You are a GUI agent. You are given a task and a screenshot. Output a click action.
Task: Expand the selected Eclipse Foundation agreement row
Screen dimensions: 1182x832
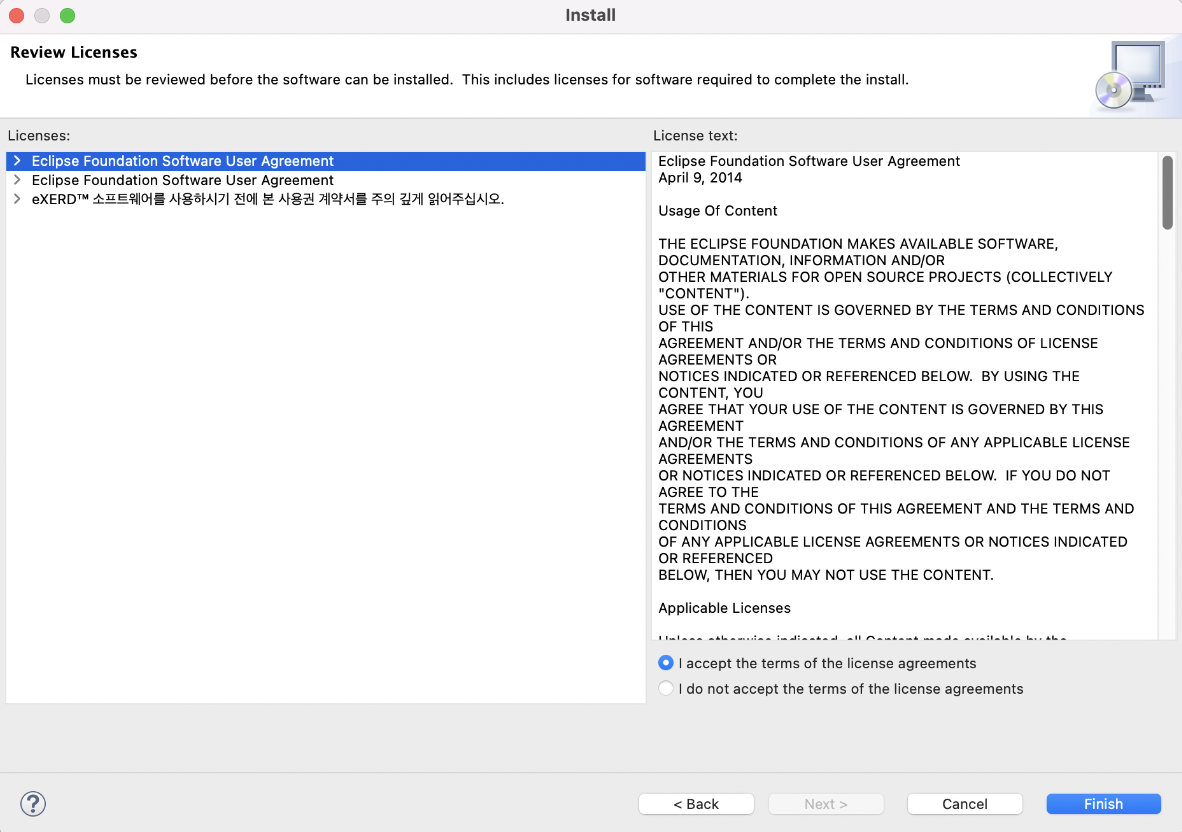tap(17, 161)
